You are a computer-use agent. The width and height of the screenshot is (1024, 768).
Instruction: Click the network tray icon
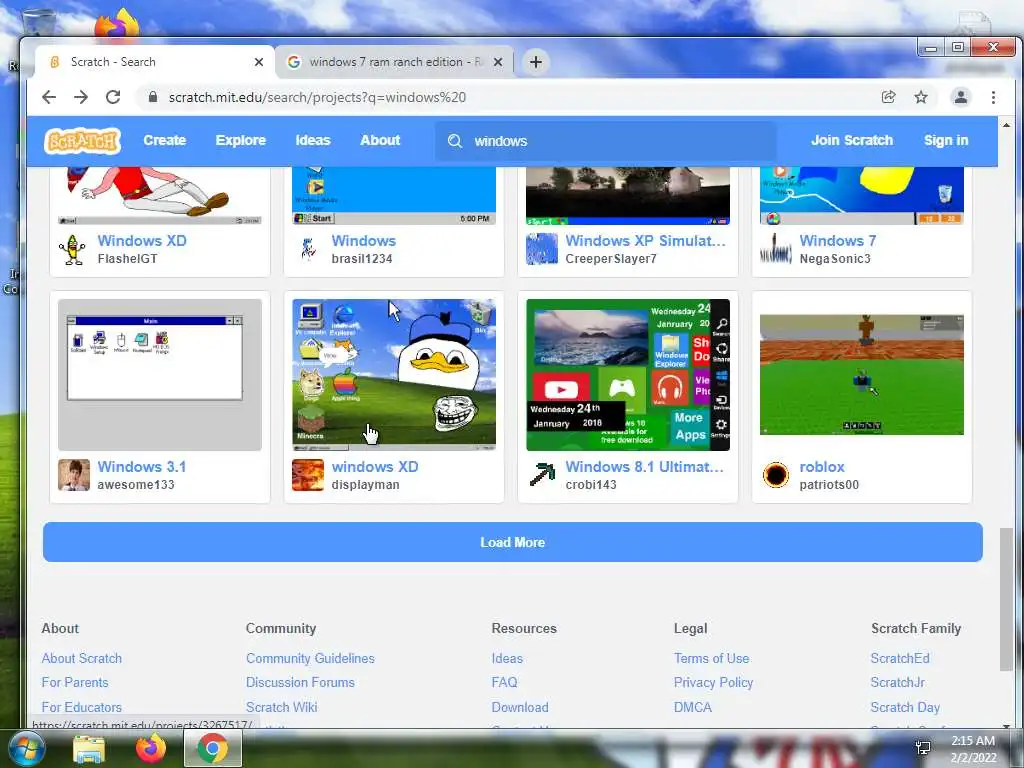[923, 748]
